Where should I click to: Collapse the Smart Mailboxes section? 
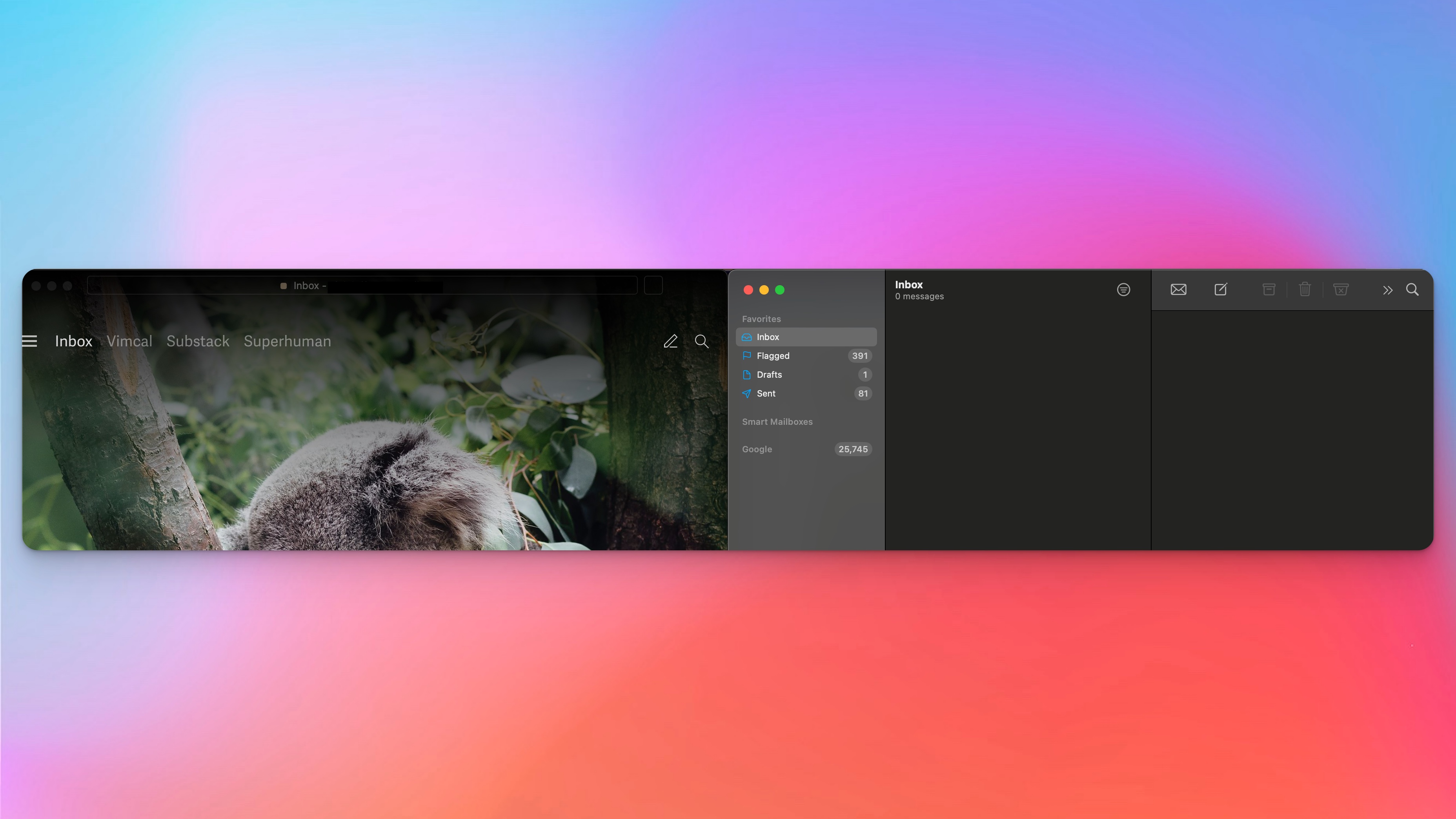coord(777,422)
